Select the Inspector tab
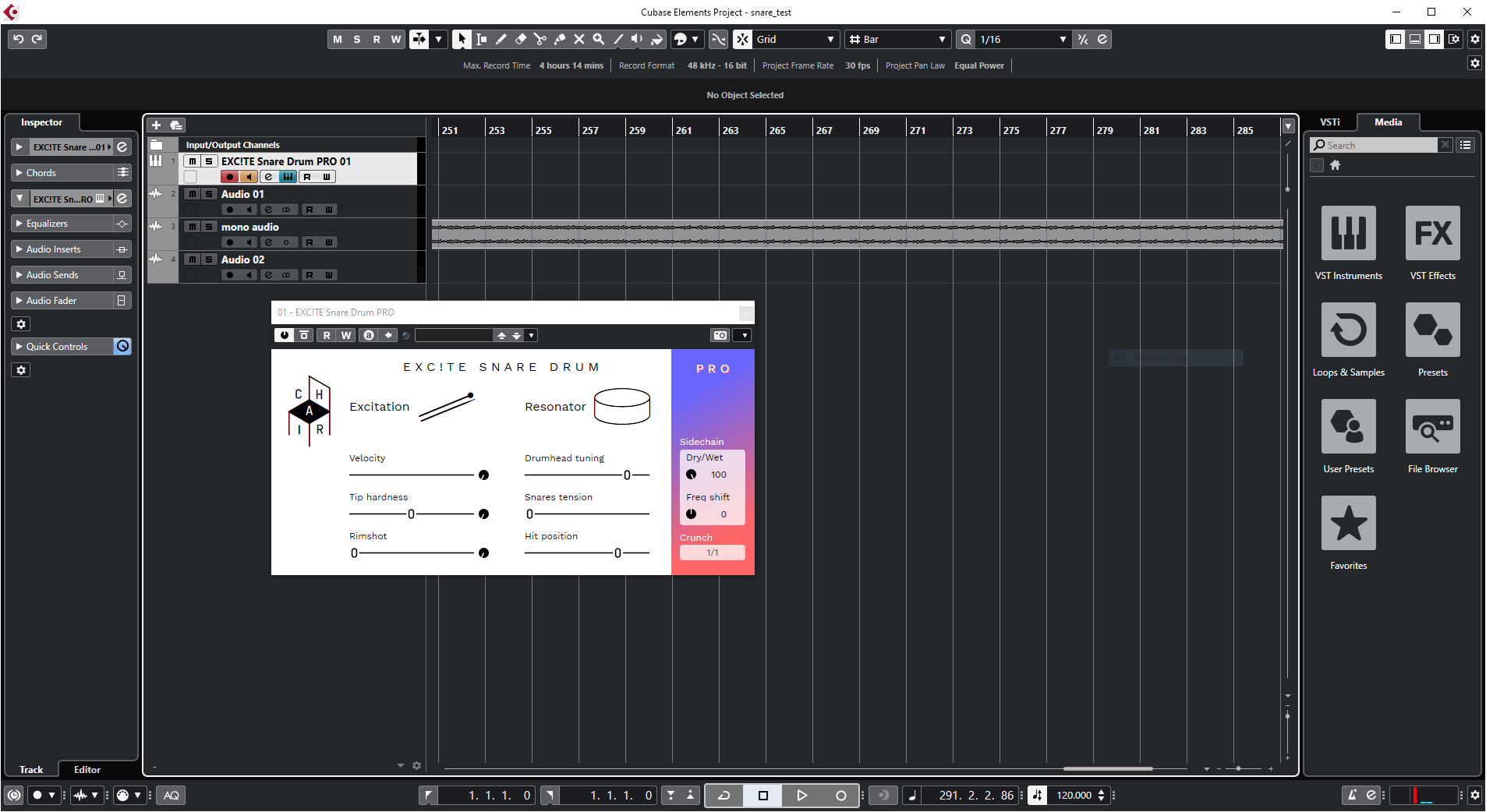The width and height of the screenshot is (1486, 812). (41, 122)
